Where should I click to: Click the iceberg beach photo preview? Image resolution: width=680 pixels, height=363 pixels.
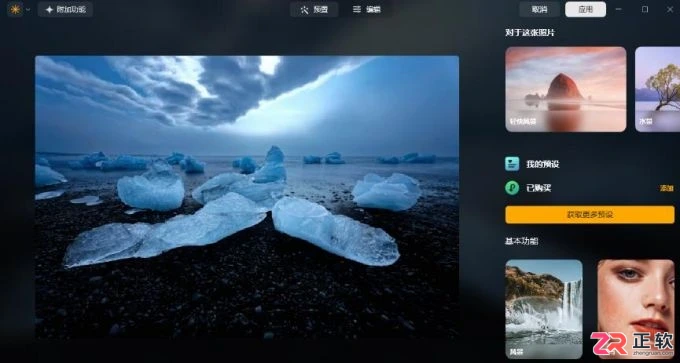tap(247, 197)
